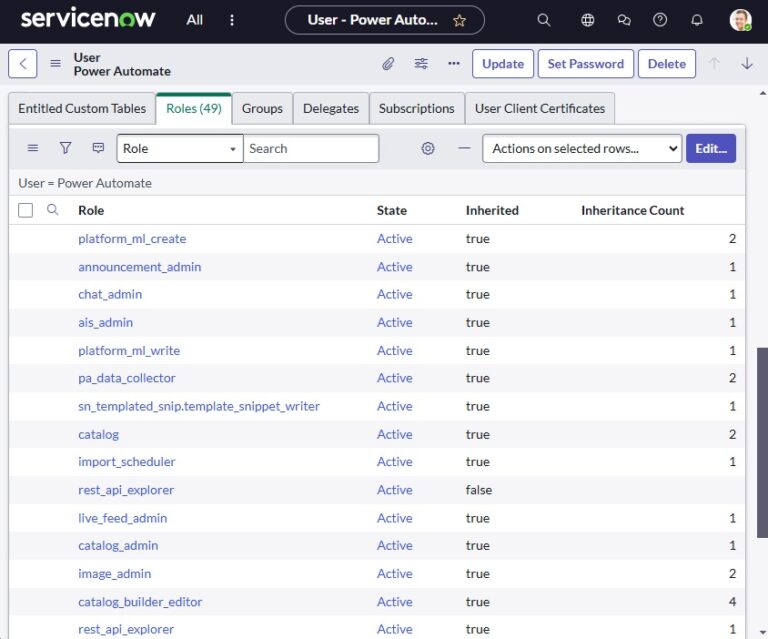Screen dimensions: 768x639
Task: Open the personalize form settings icon
Action: [421, 64]
